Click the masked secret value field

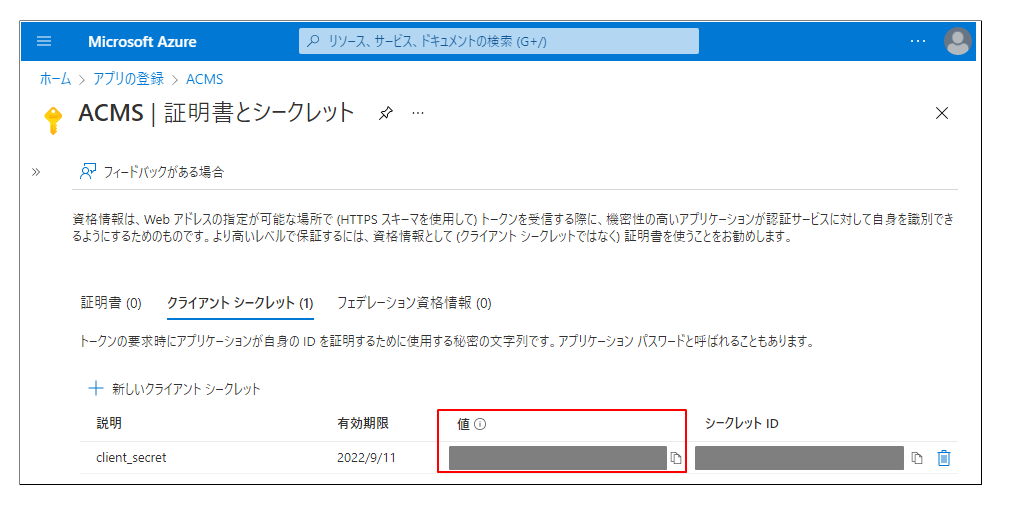pyautogui.click(x=557, y=458)
